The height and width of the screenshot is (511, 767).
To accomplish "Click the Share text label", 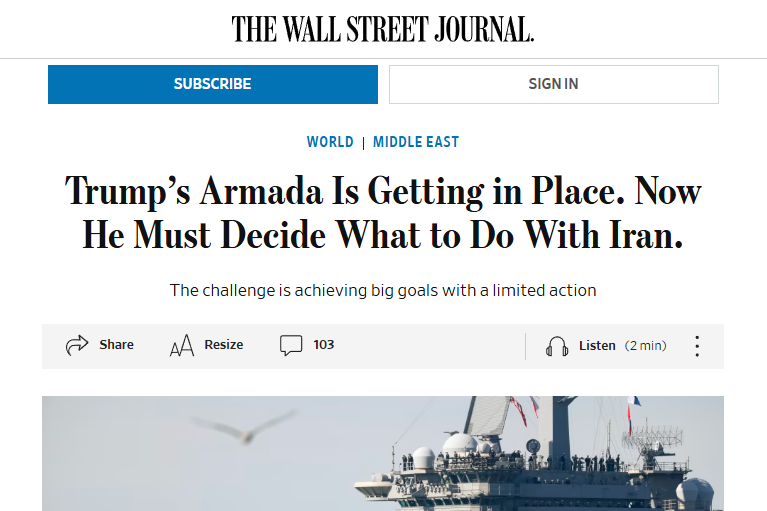I will 116,345.
